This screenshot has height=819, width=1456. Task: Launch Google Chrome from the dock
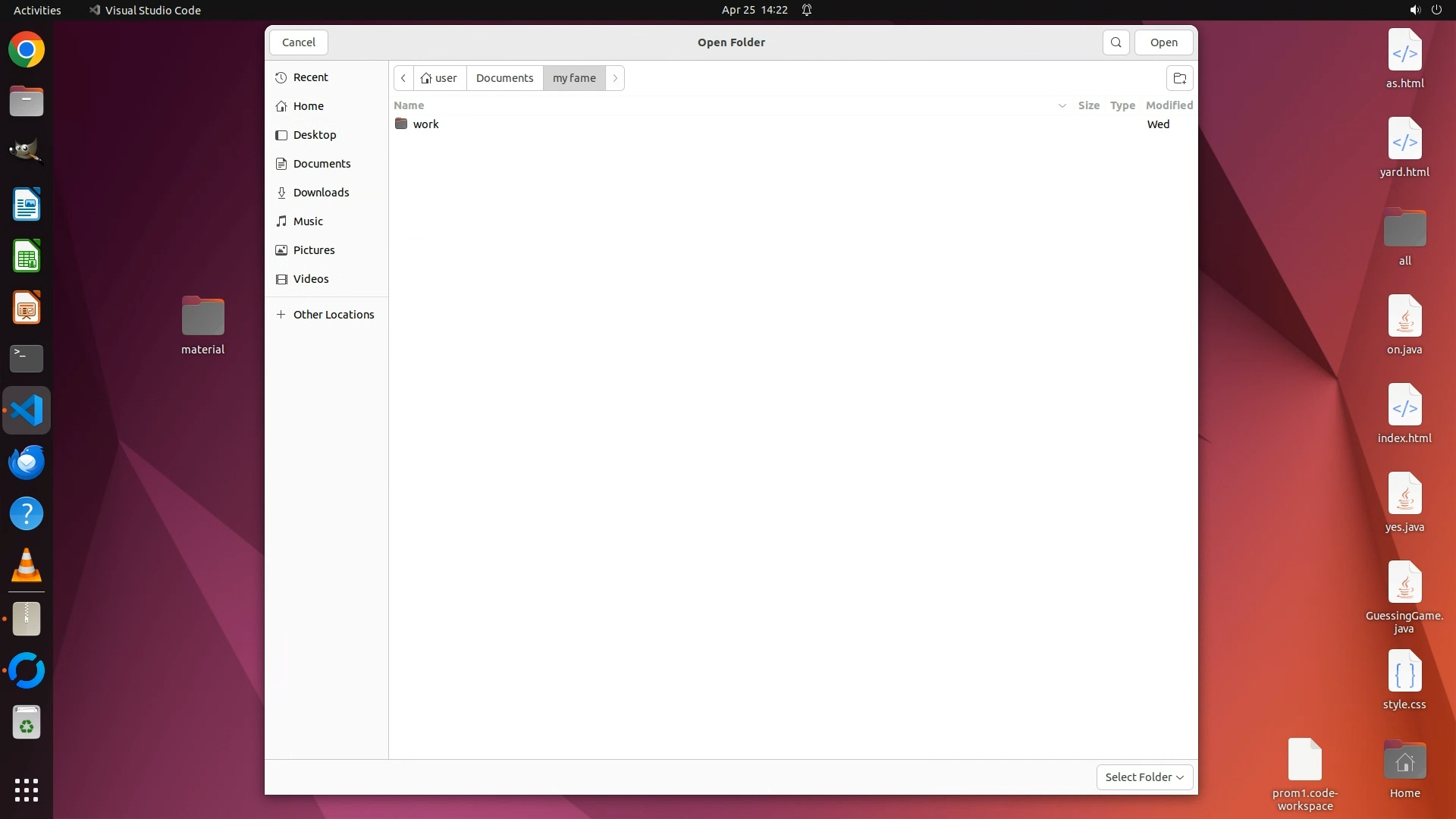pyautogui.click(x=27, y=50)
